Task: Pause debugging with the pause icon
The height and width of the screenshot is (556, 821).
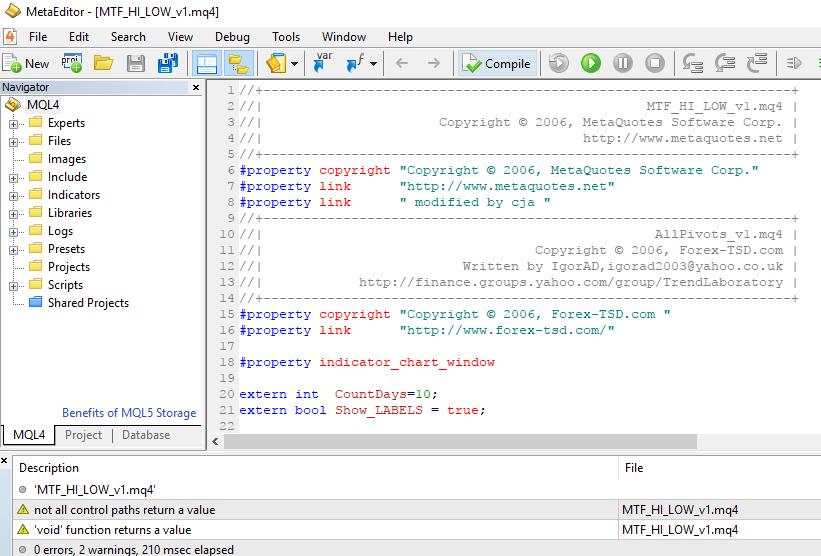Action: coord(623,63)
